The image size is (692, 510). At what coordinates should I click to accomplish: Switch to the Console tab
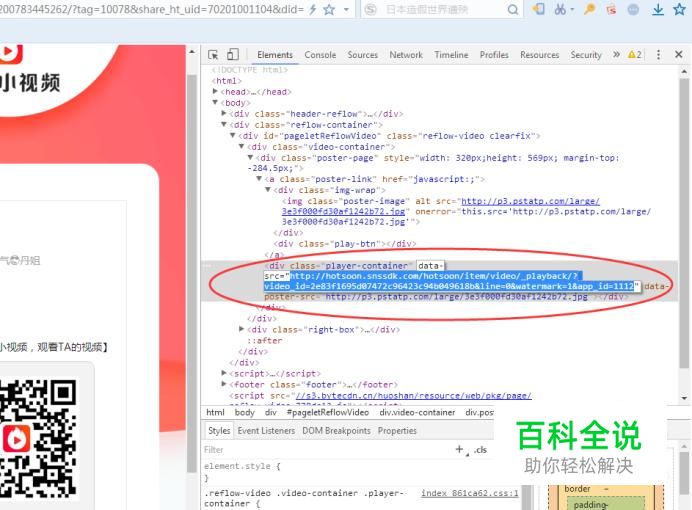[x=320, y=55]
